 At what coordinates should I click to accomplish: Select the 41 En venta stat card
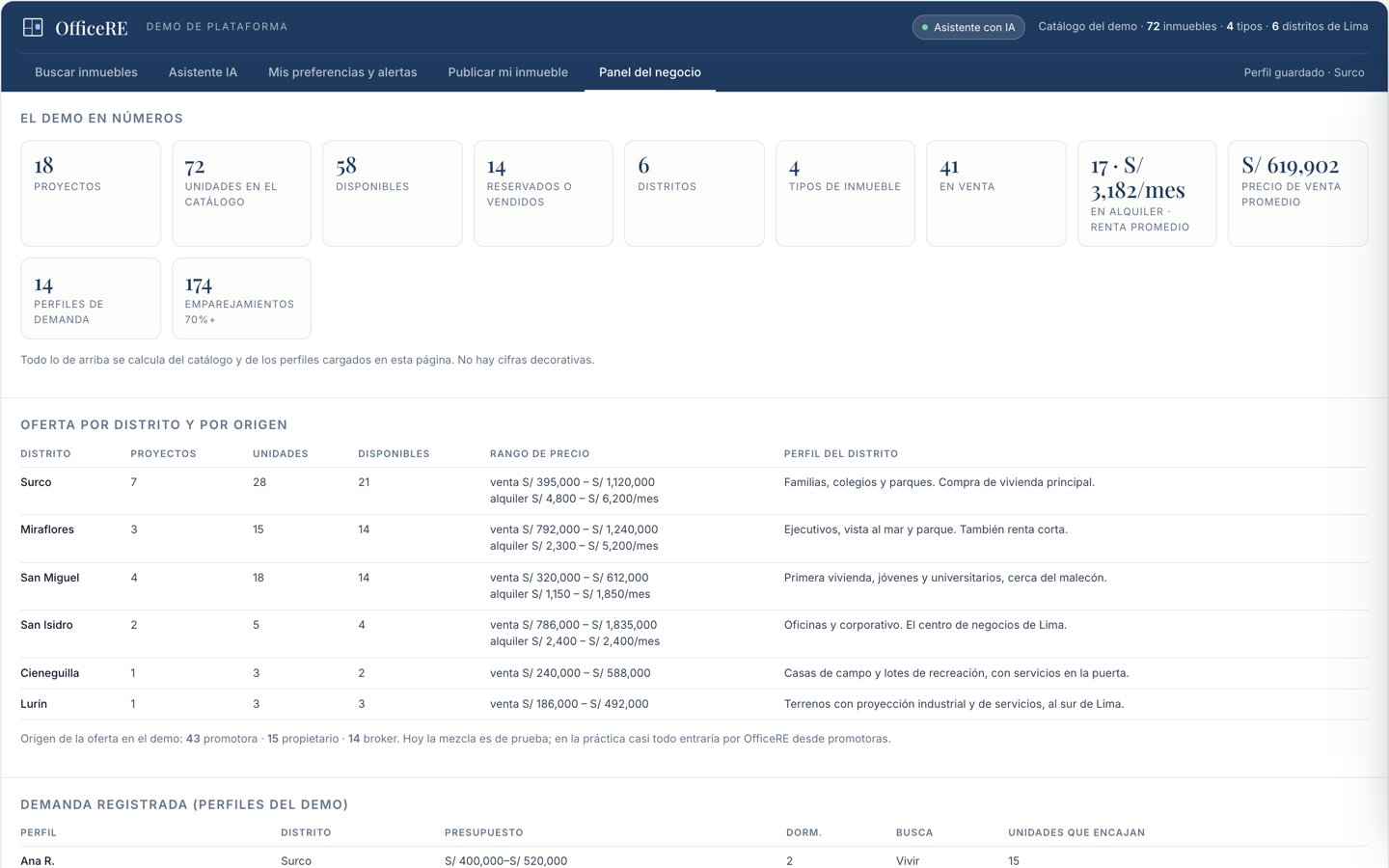pyautogui.click(x=996, y=193)
